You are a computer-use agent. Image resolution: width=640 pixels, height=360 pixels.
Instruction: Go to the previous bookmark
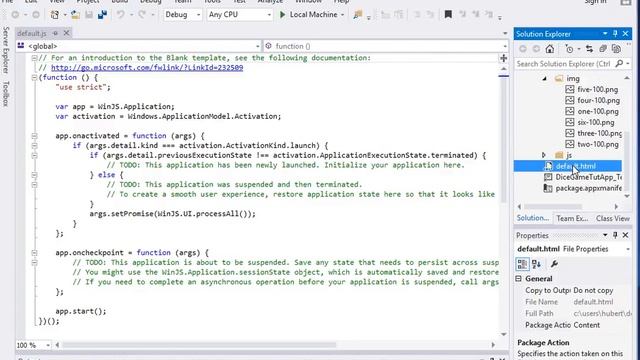tap(462, 15)
